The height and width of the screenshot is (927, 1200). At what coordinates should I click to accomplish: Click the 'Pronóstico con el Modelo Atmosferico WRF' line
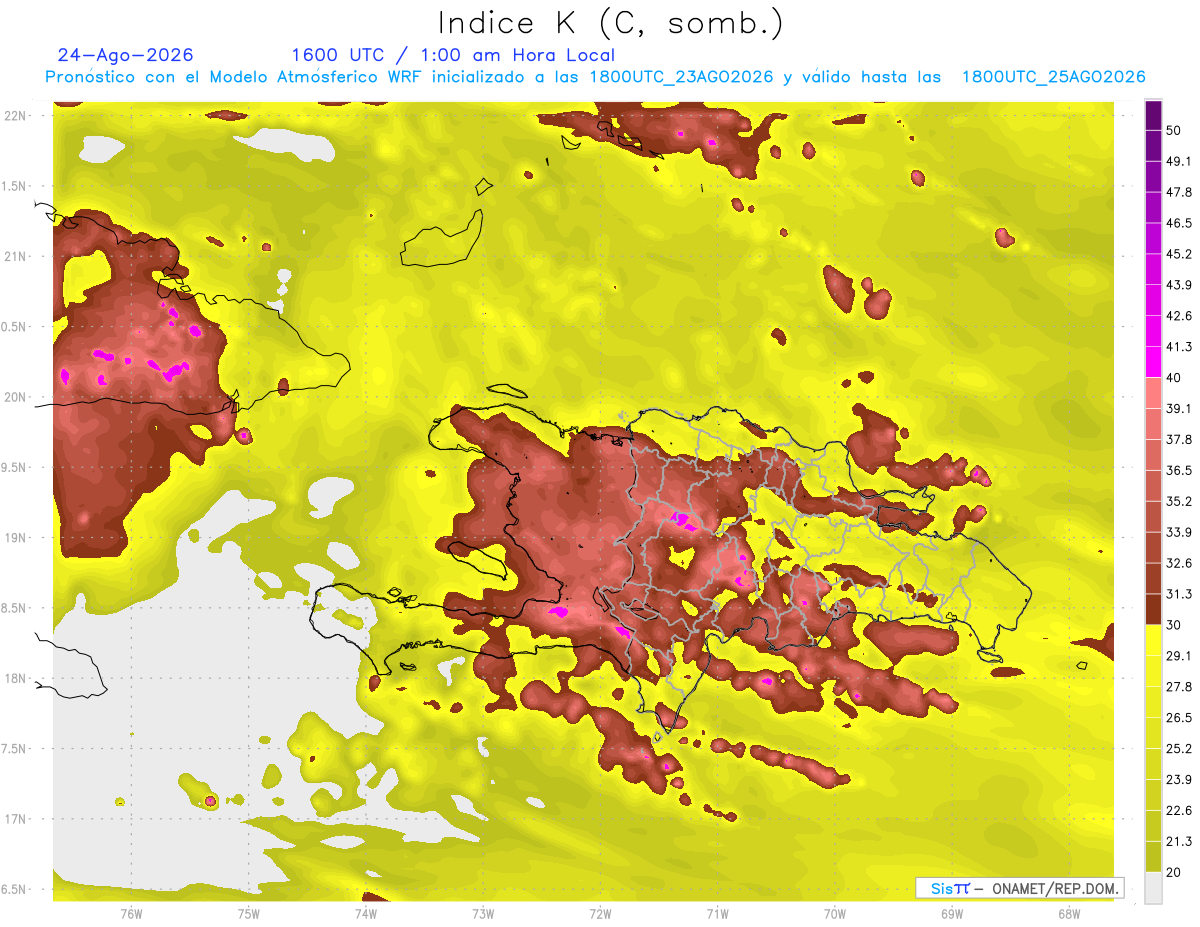(595, 77)
